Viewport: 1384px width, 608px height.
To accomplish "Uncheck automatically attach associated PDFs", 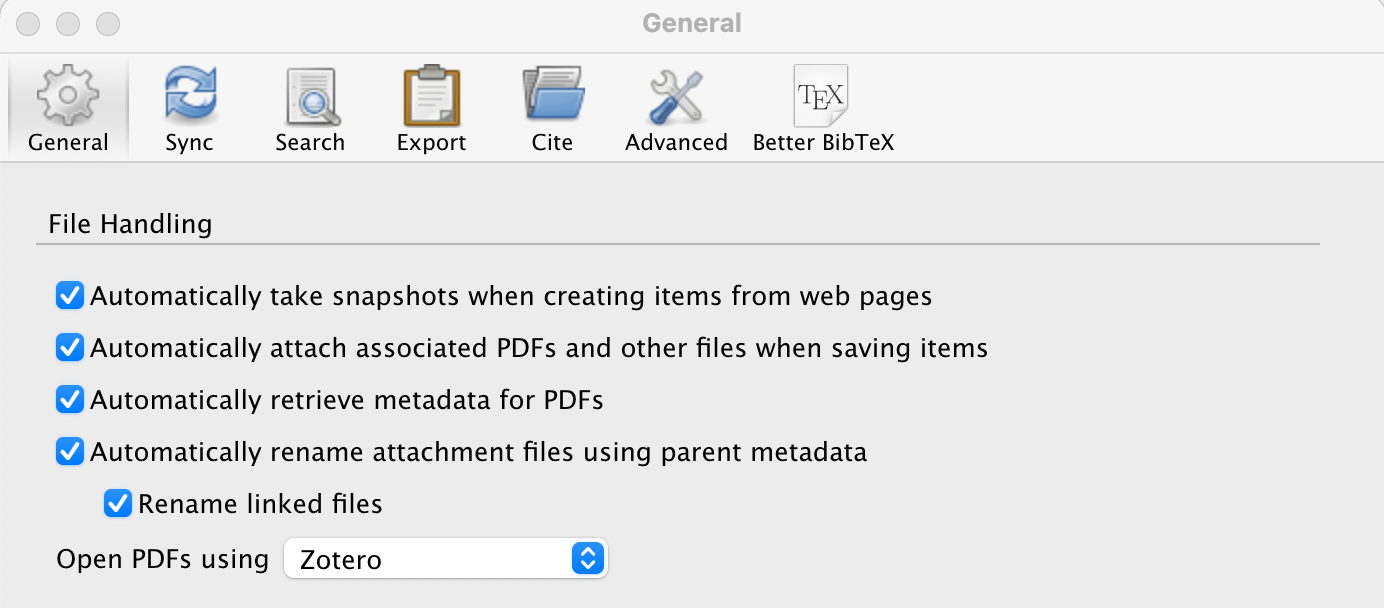I will (x=70, y=348).
